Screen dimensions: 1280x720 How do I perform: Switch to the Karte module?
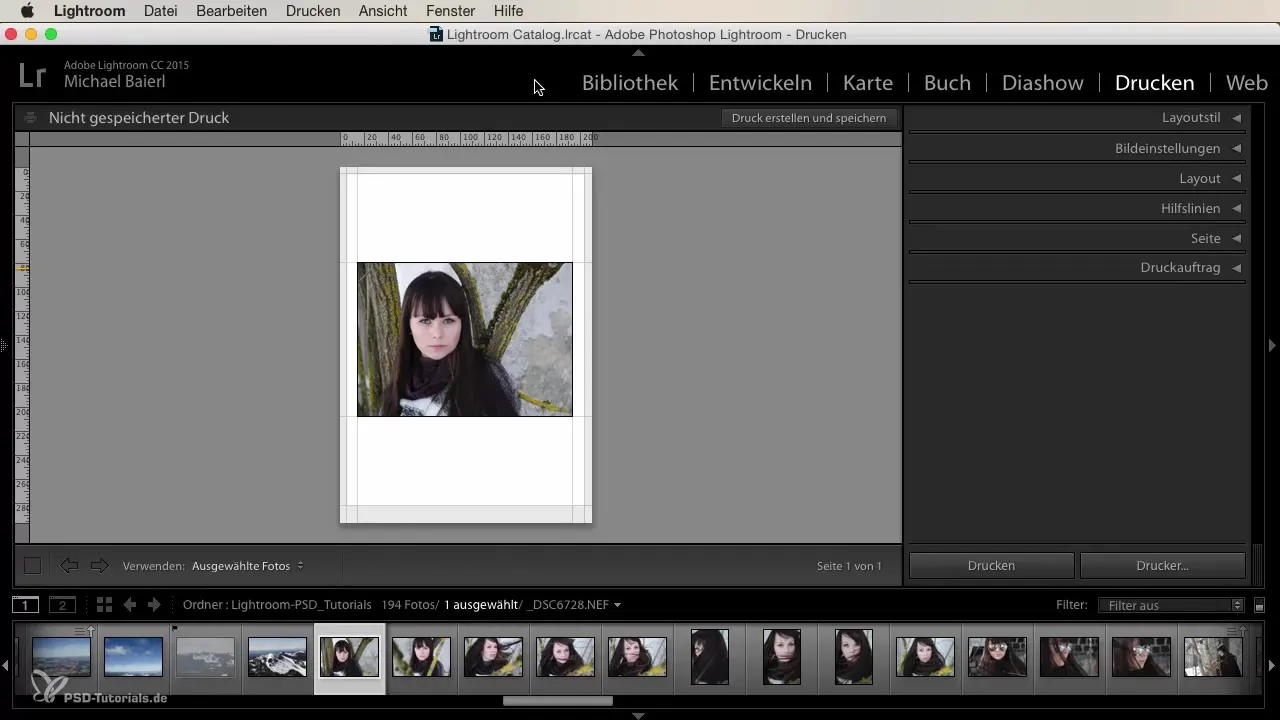[x=868, y=83]
